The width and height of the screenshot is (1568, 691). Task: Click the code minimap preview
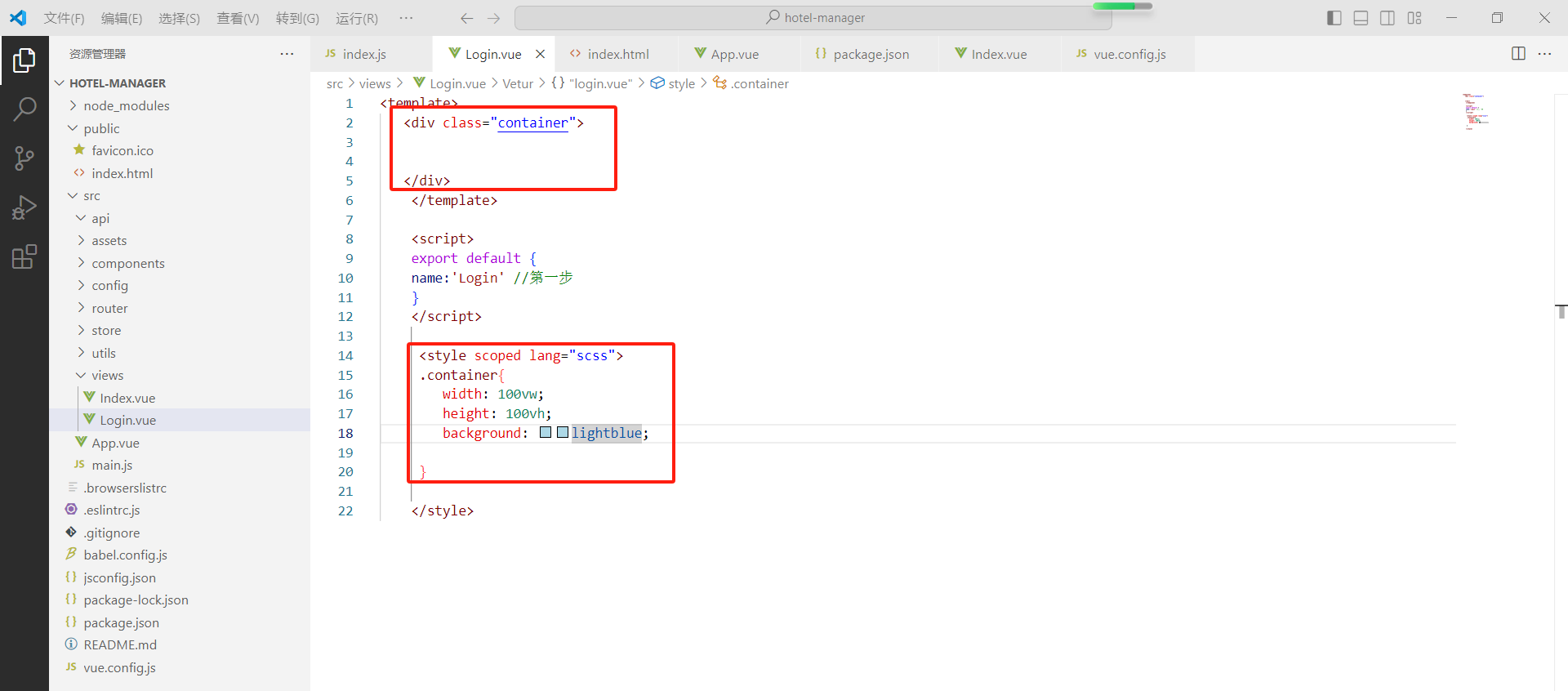(x=1477, y=112)
